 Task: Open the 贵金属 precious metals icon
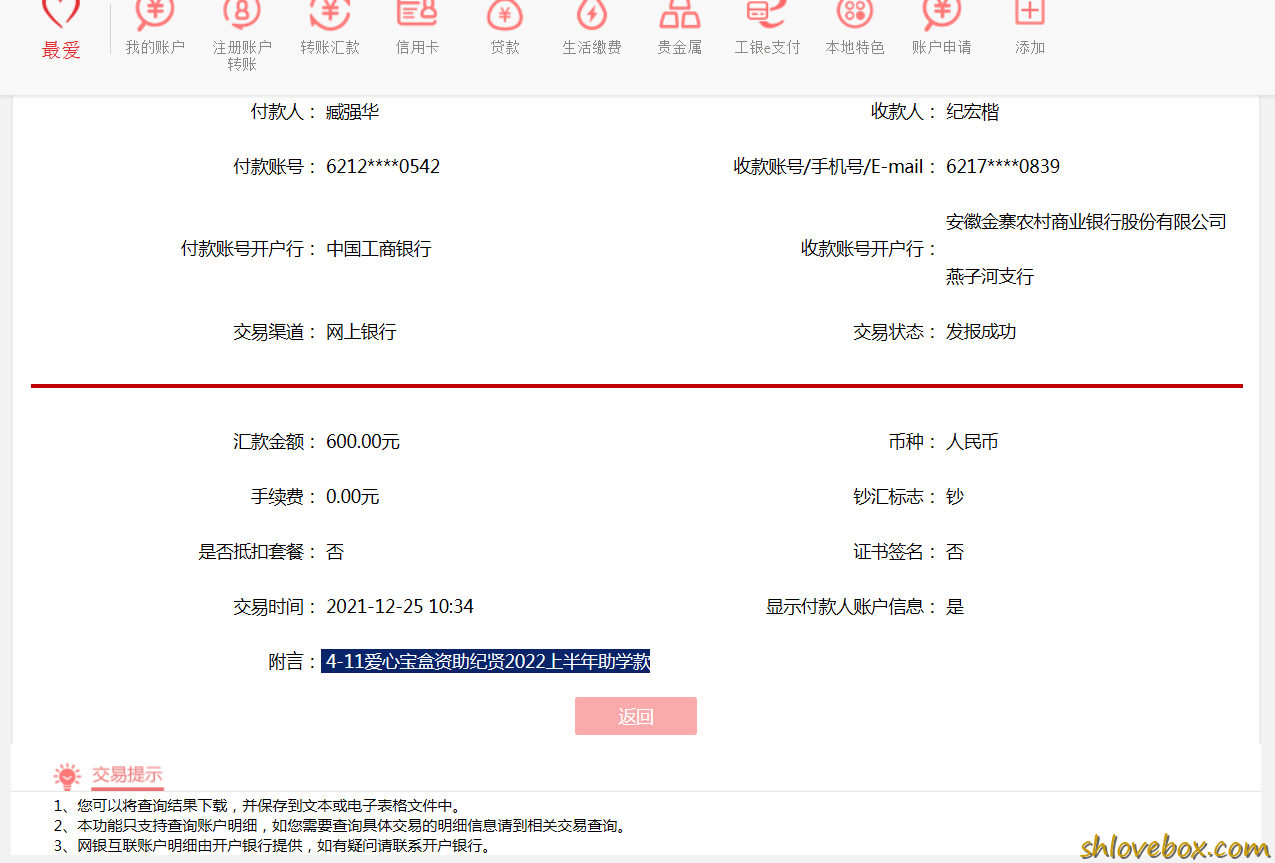(680, 12)
